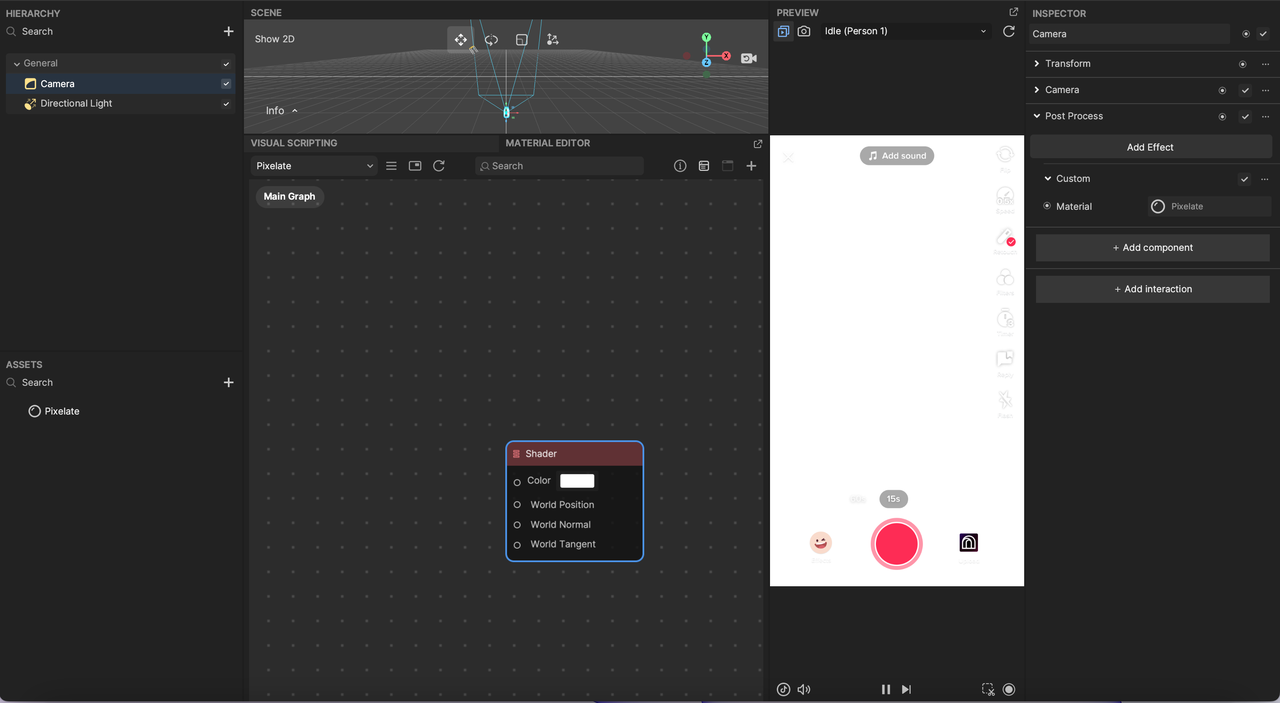Click Add component button
The image size is (1280, 703).
pyautogui.click(x=1153, y=248)
